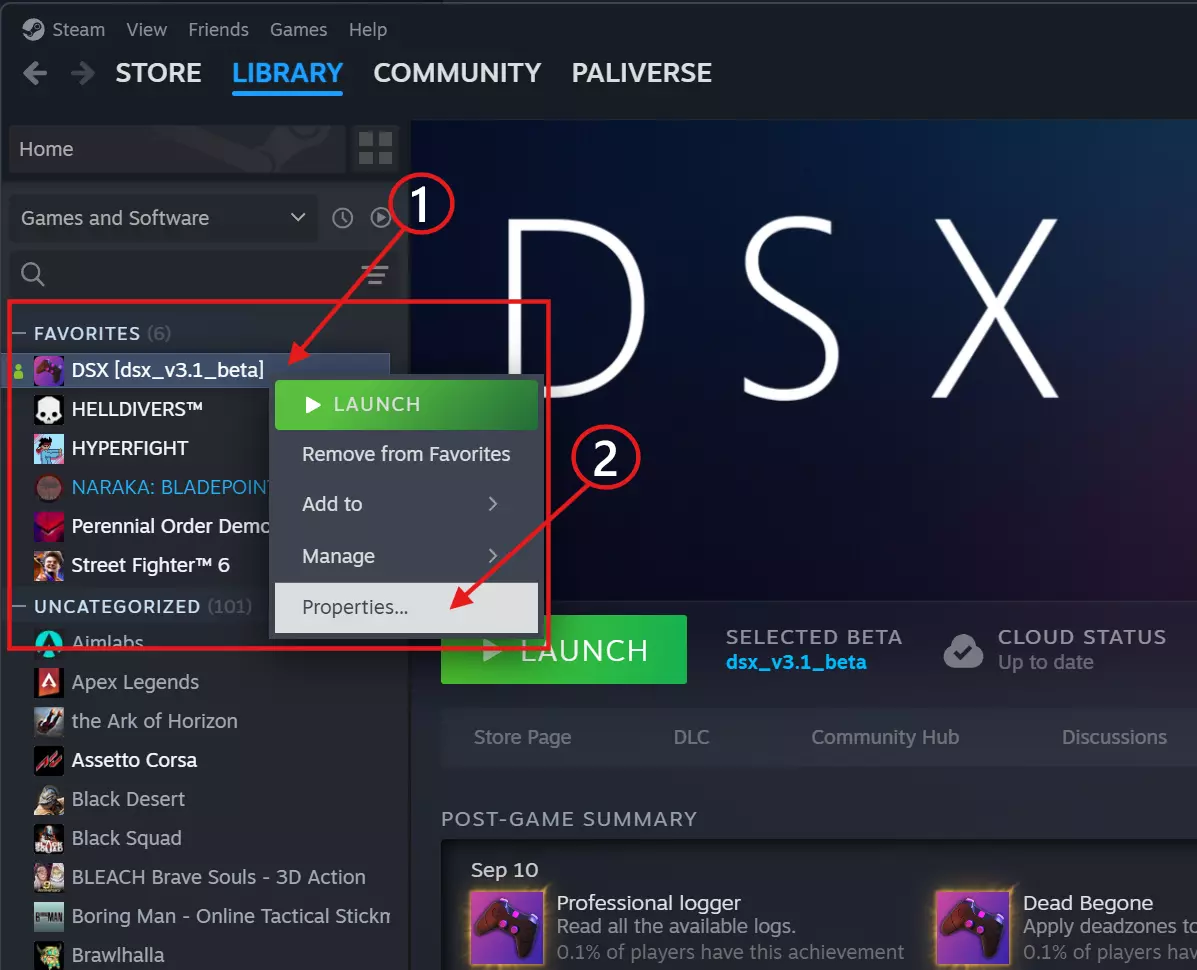Expand the Add to submenu
This screenshot has height=970, width=1197.
coord(406,504)
